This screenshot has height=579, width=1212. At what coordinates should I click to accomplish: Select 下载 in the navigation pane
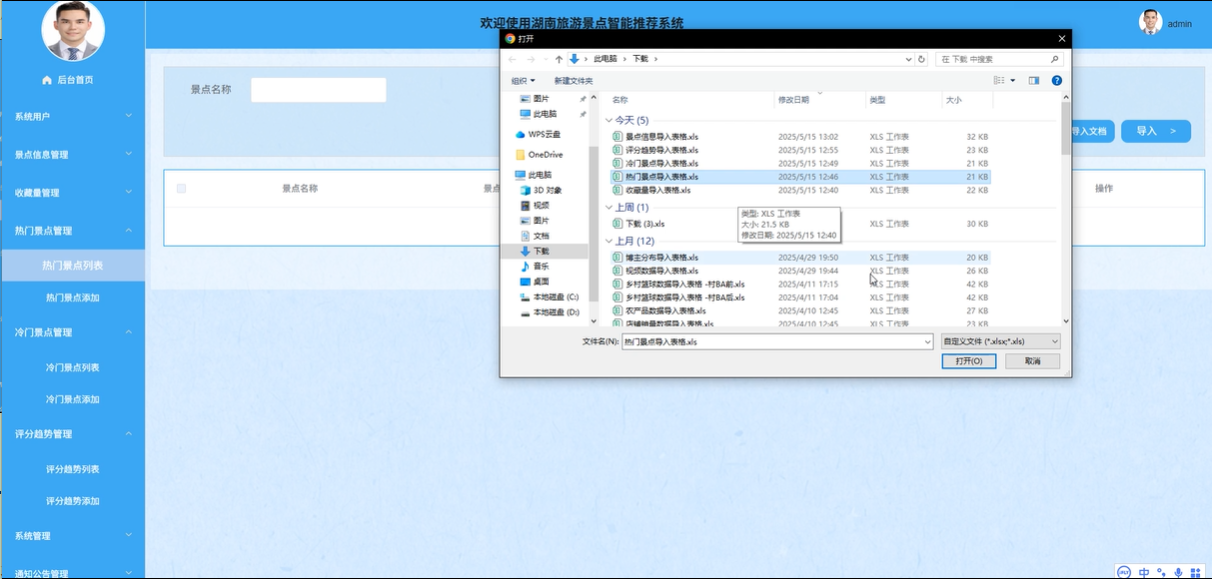[x=534, y=251]
